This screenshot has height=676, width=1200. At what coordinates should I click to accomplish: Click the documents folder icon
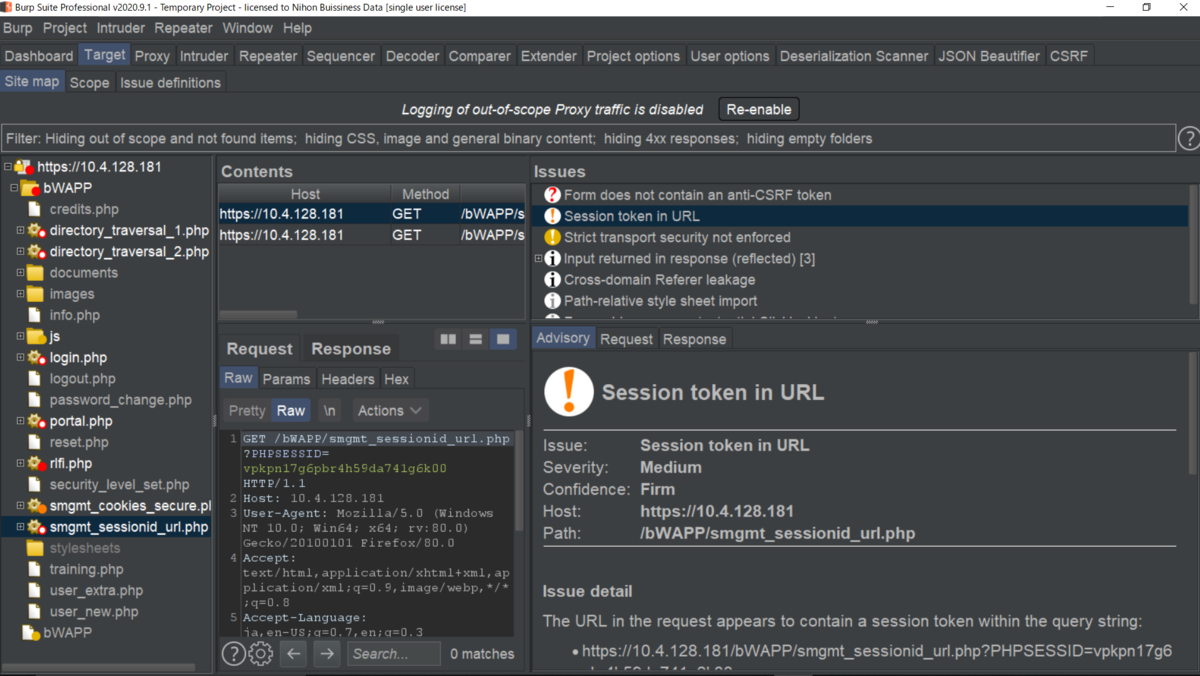tap(35, 273)
